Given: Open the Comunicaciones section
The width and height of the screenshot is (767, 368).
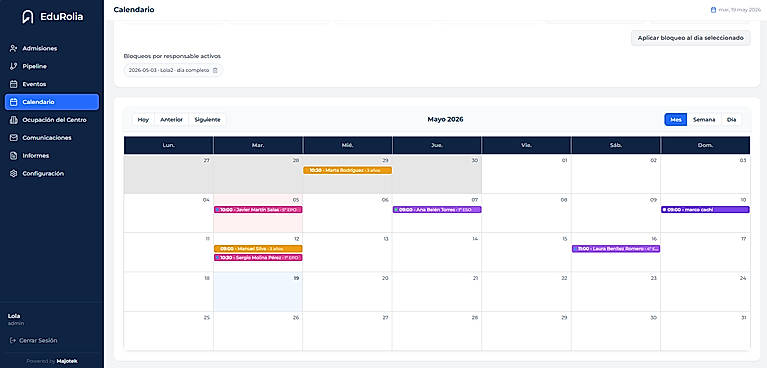Looking at the screenshot, I should click(52, 138).
